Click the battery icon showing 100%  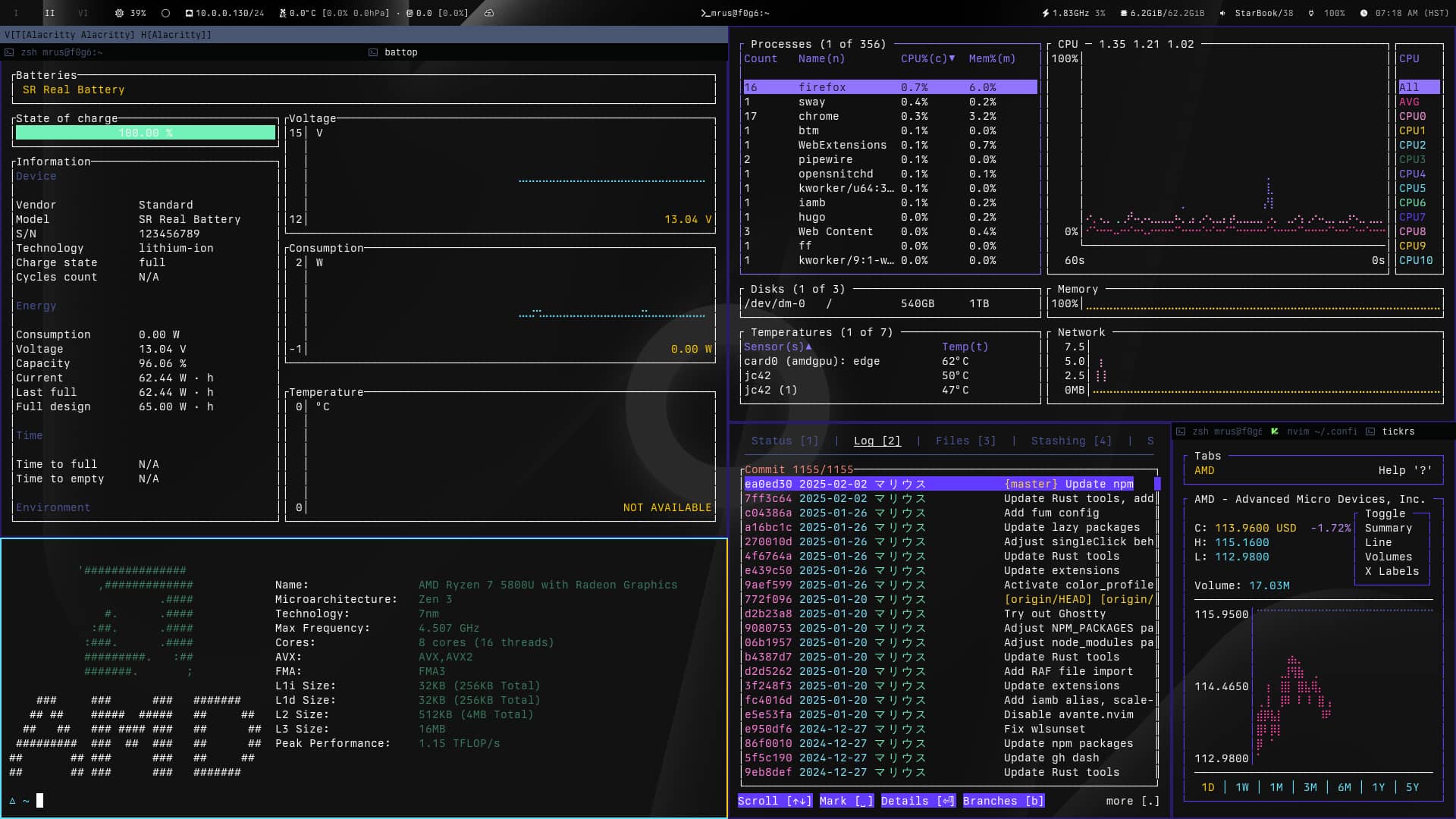1310,13
